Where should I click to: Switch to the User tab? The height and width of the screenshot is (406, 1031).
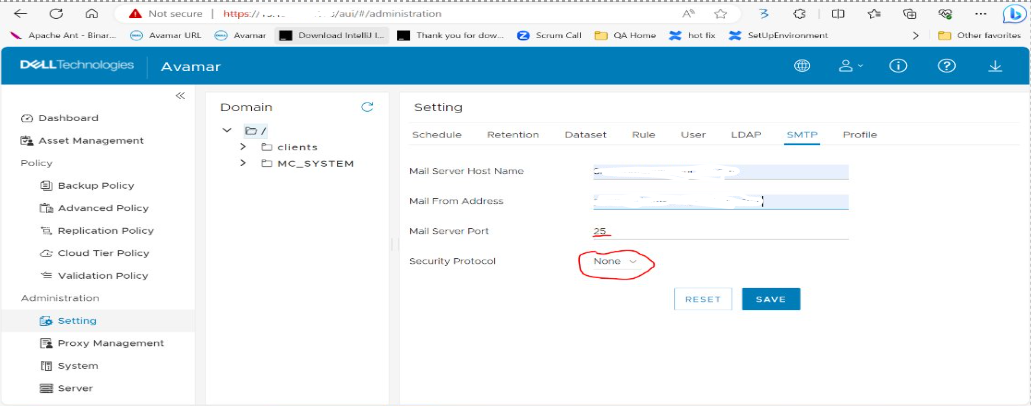693,134
